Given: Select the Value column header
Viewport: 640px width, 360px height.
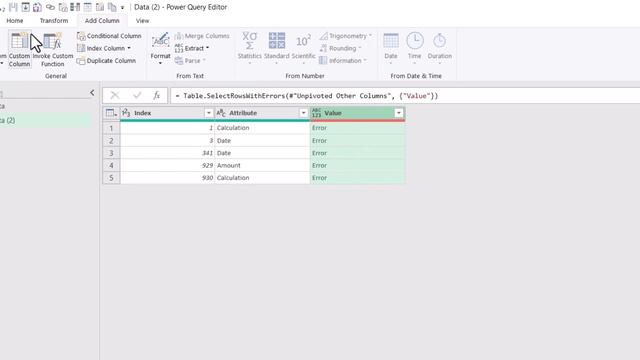Looking at the screenshot, I should (358, 113).
